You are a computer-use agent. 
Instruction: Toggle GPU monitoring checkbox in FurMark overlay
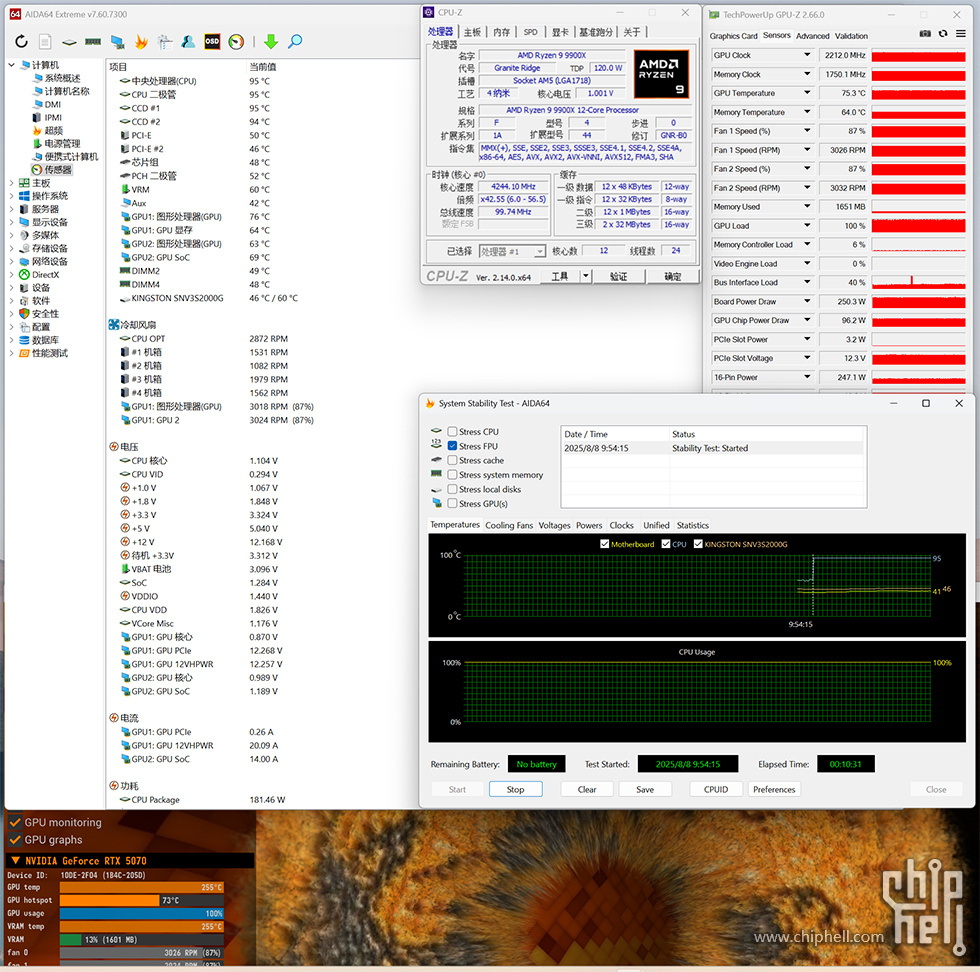point(15,823)
